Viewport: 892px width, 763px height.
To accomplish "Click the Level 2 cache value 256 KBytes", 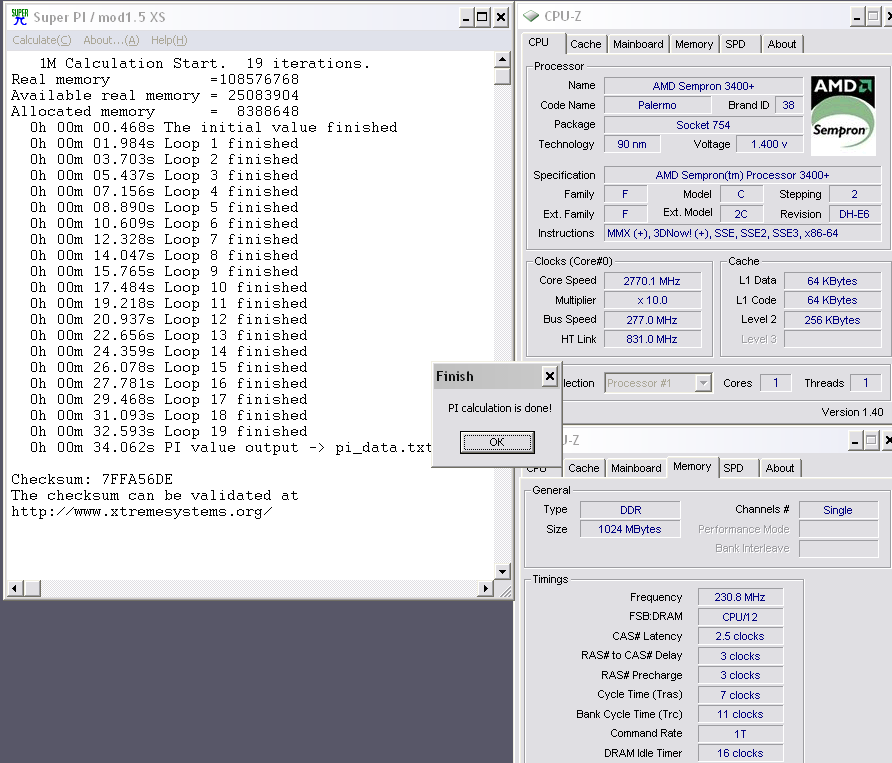I will pos(832,320).
